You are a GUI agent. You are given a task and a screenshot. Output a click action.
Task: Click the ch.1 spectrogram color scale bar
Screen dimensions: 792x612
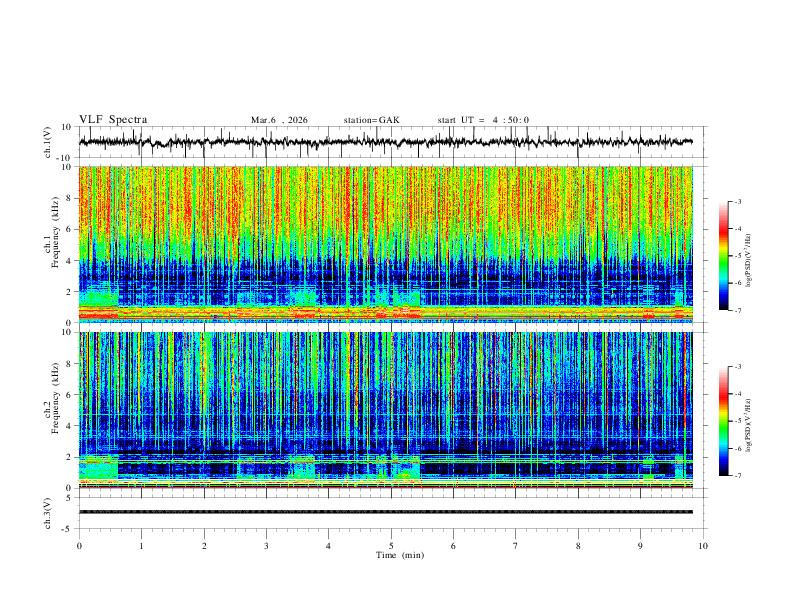(723, 255)
